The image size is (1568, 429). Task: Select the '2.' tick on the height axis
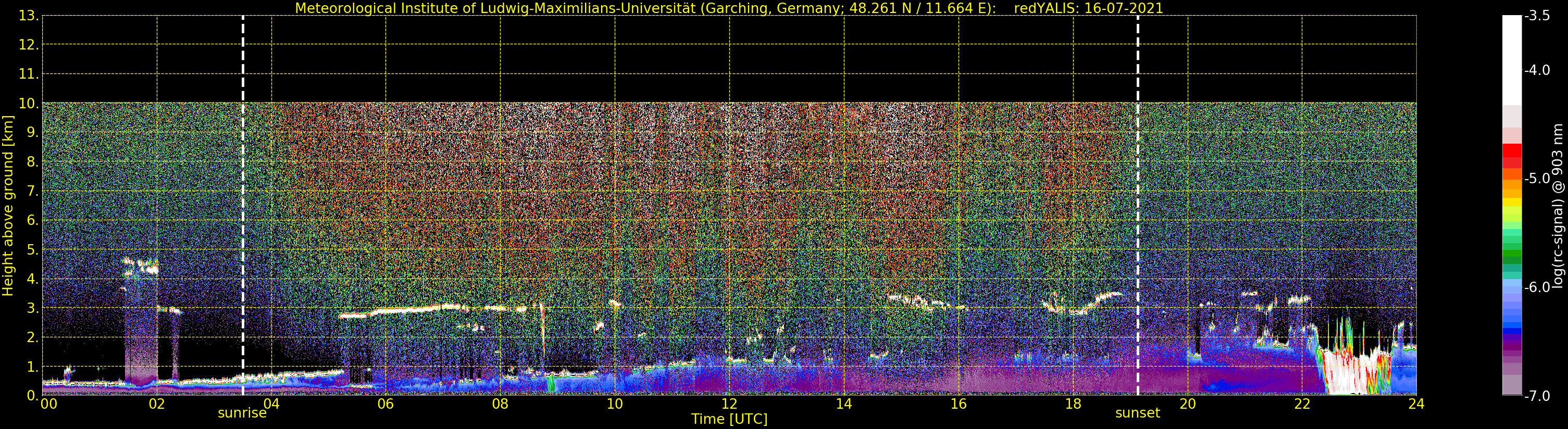[33, 337]
